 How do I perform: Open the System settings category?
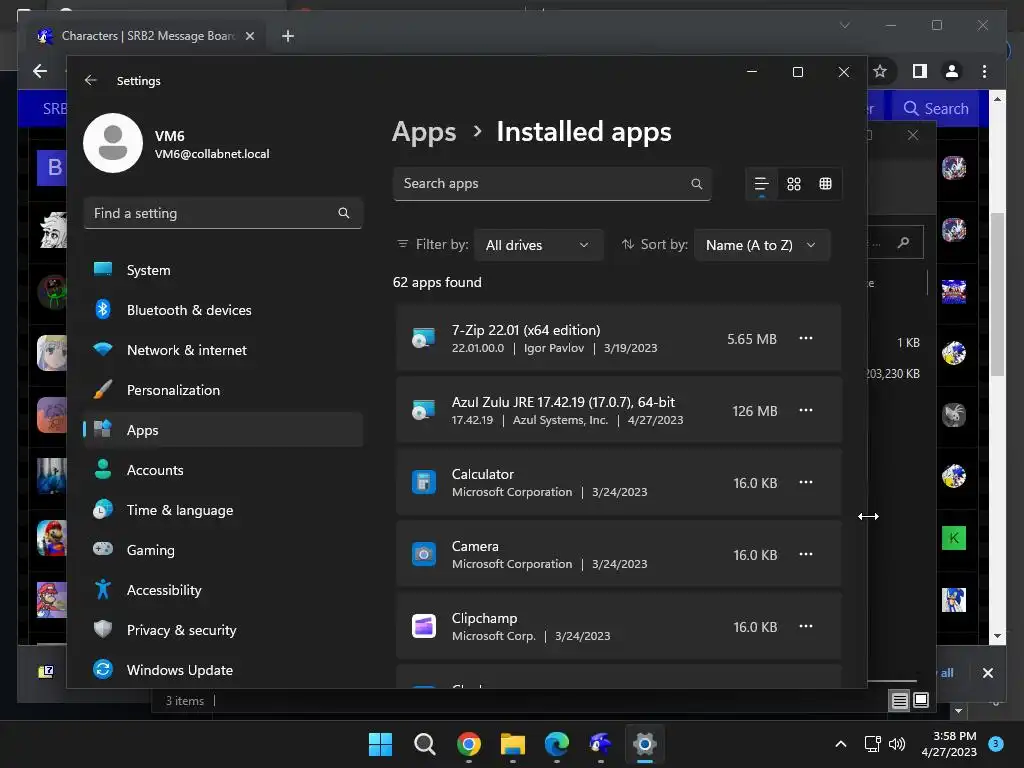tap(223, 270)
